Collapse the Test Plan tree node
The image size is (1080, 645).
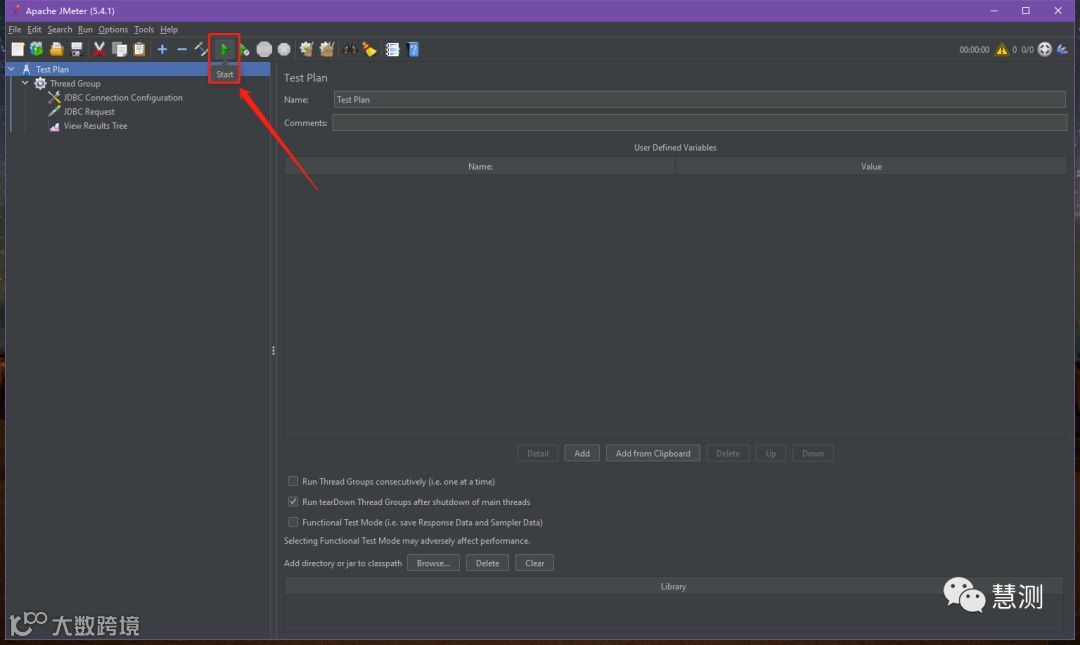point(12,69)
